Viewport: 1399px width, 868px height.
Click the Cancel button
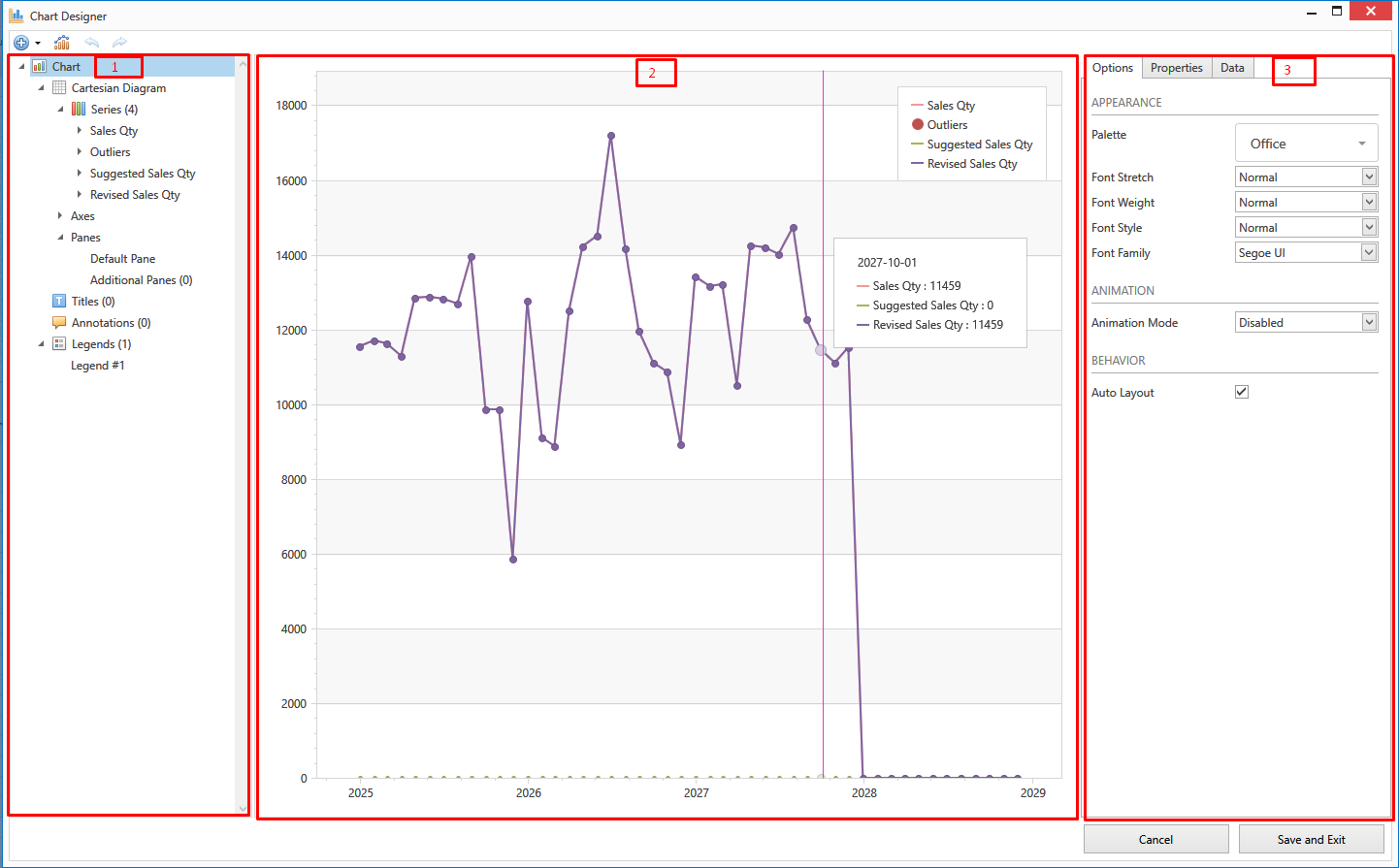tap(1156, 839)
